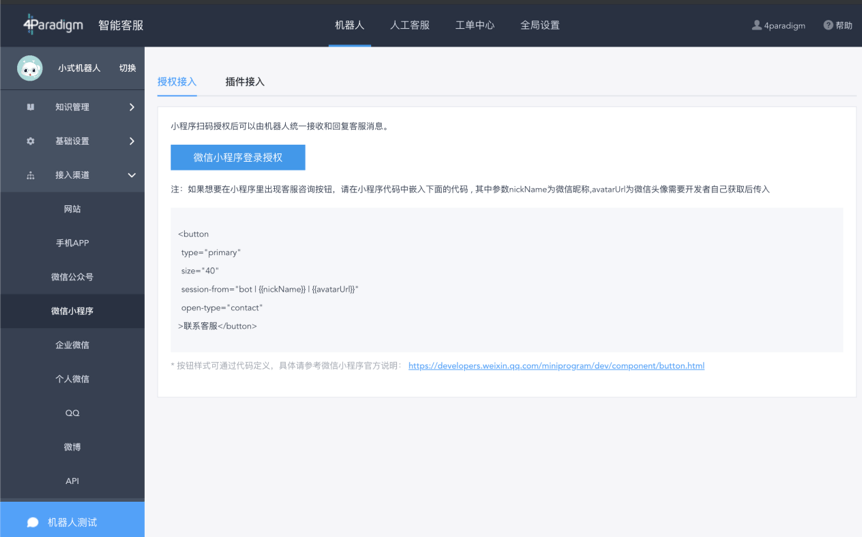862x537 pixels.
Task: Open the 机器人测试 button
Action: coord(73,519)
